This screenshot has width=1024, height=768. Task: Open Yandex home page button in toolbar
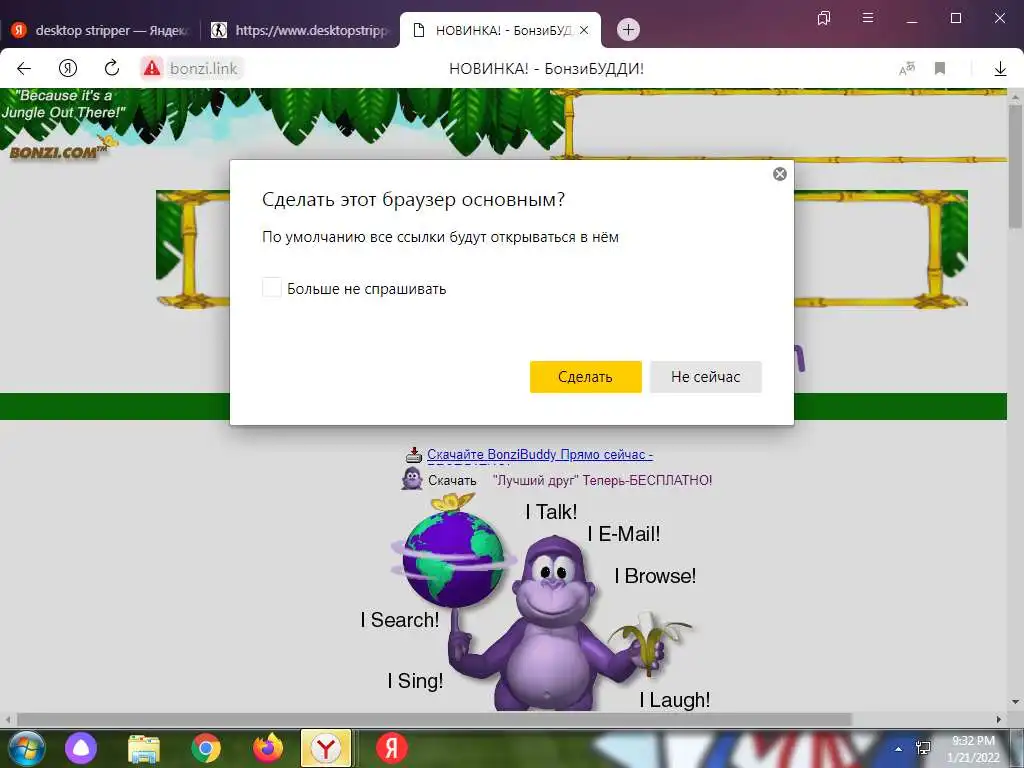tap(68, 68)
